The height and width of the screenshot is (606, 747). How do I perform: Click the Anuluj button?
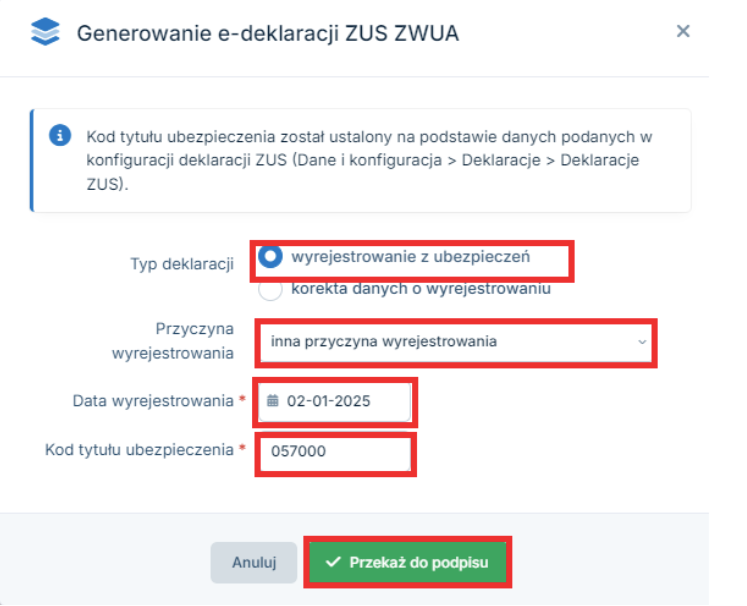click(x=254, y=563)
